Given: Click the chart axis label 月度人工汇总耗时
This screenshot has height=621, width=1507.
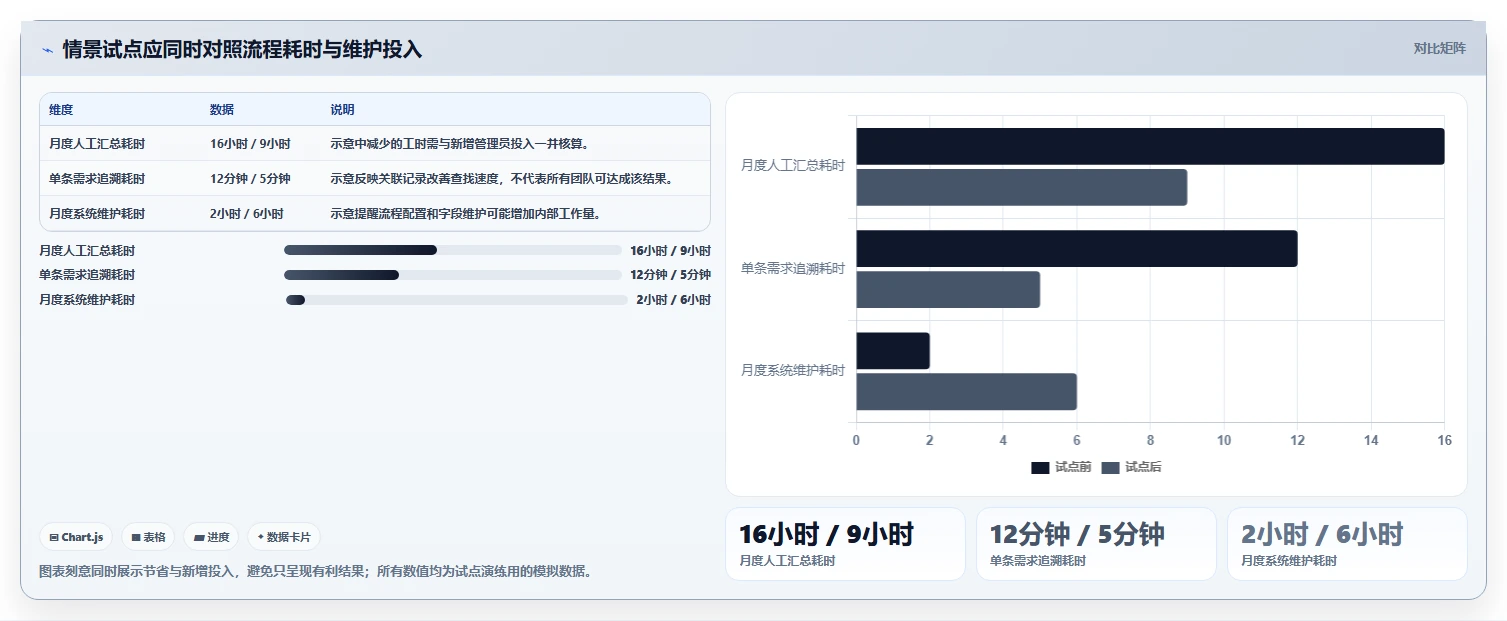Looking at the screenshot, I should click(x=793, y=166).
